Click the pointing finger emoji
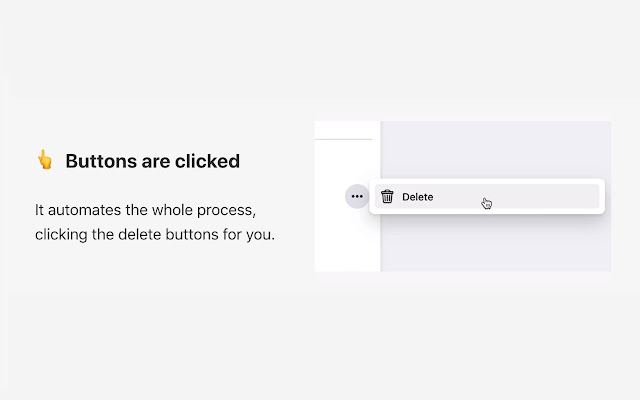640x400 pixels. [44, 160]
